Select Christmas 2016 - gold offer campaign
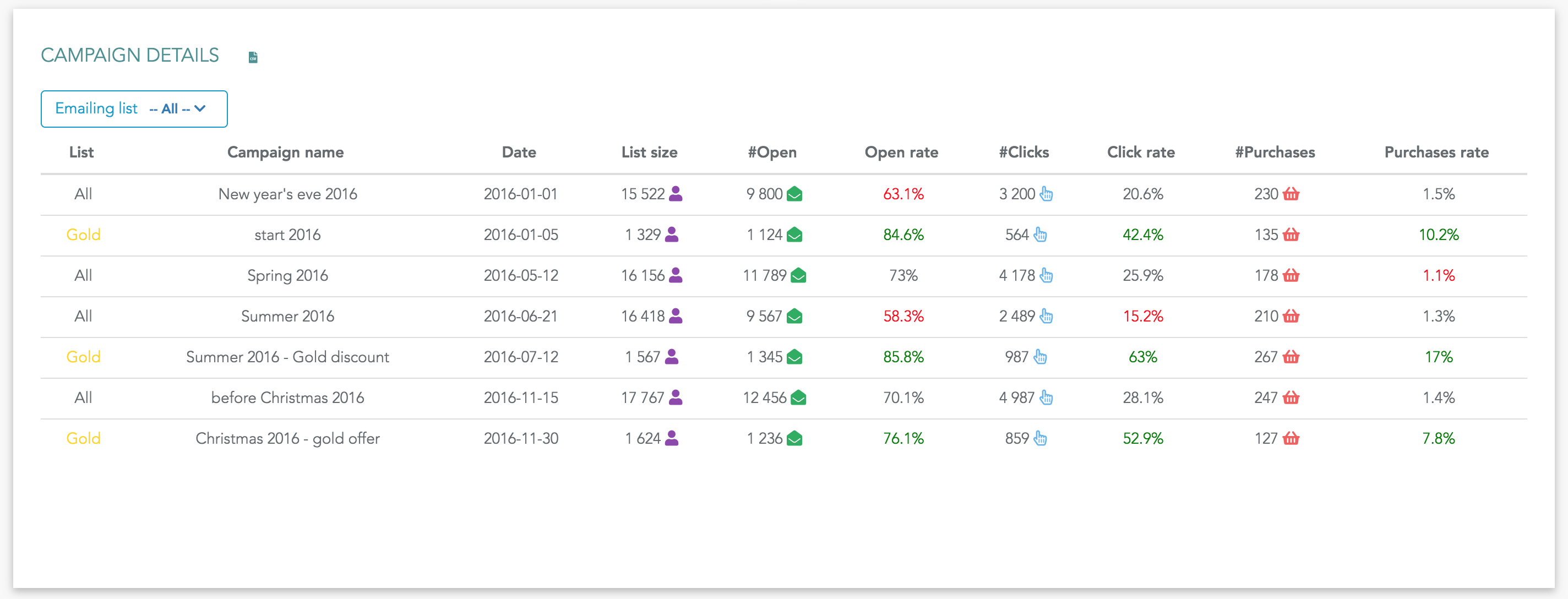1568x599 pixels. tap(287, 439)
